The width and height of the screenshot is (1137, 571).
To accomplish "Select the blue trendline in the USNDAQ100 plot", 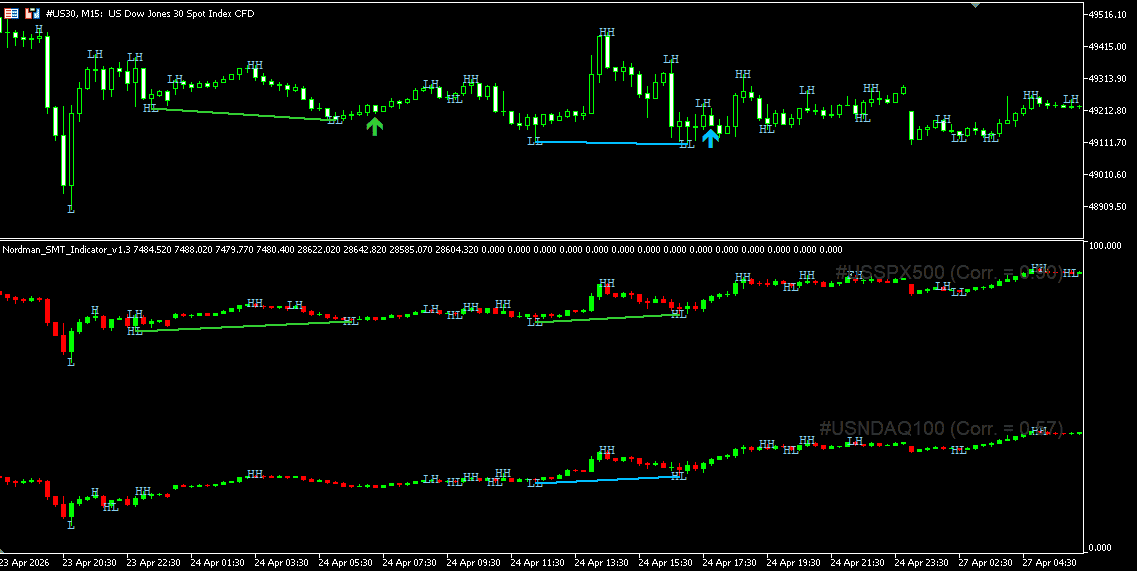I will tap(608, 480).
